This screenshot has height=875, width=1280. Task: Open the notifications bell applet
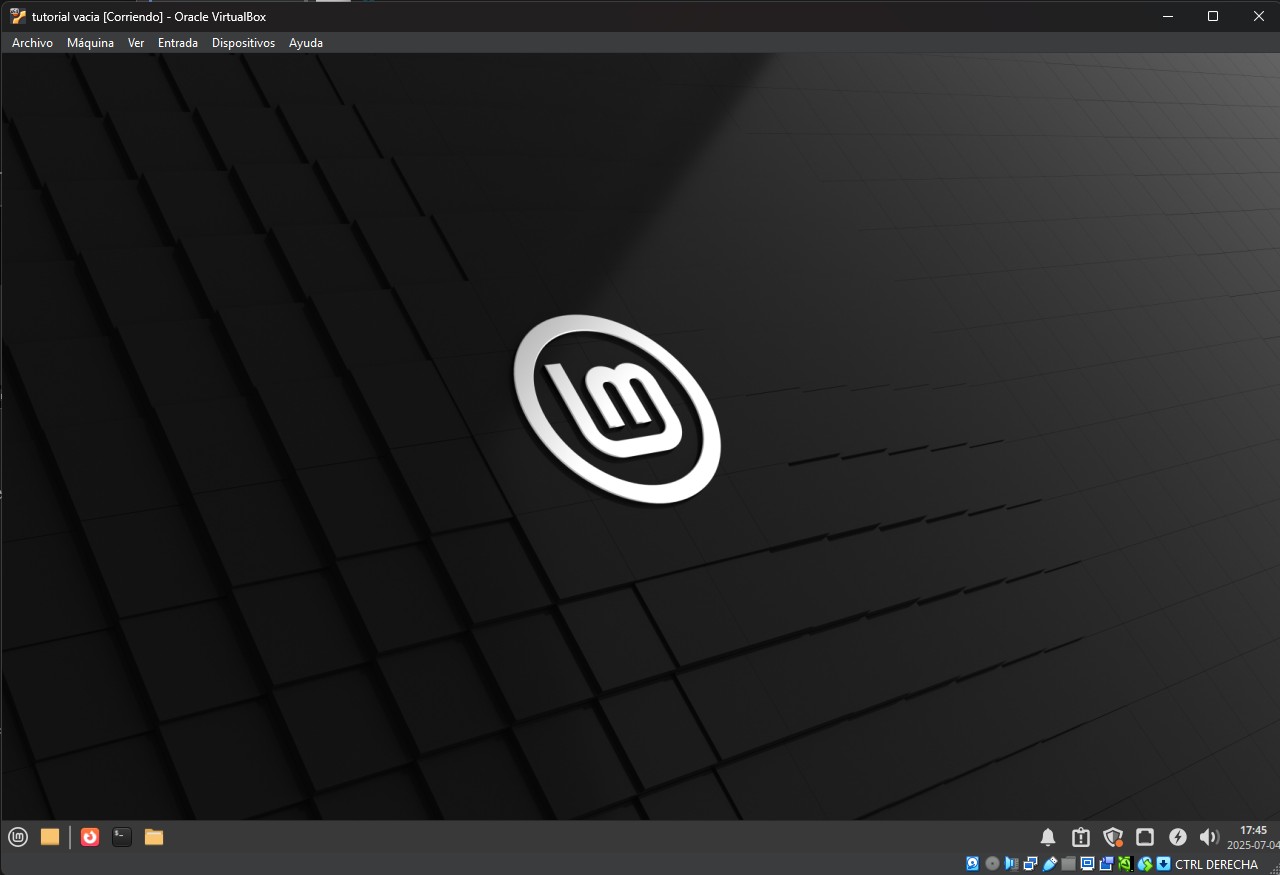1048,837
